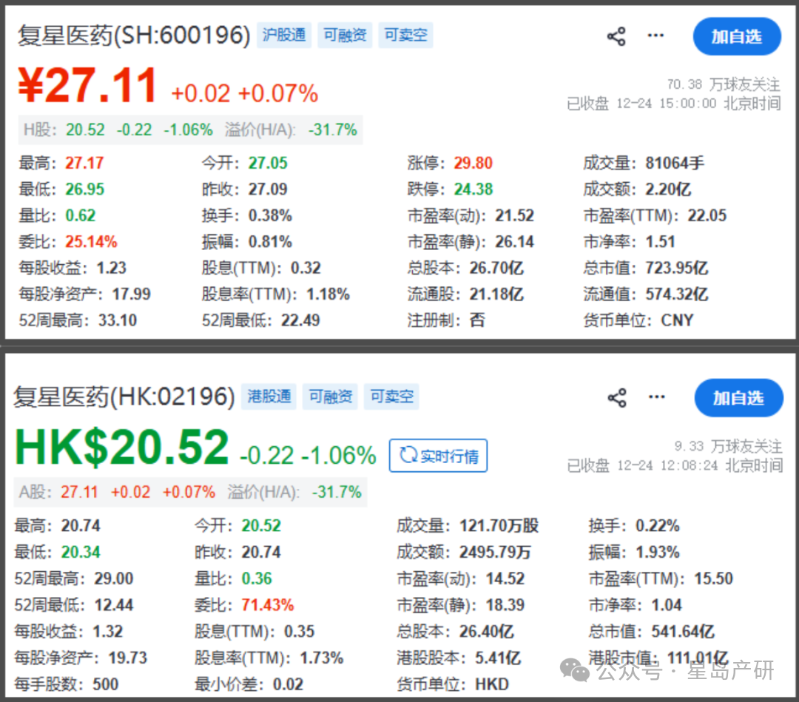Click 9.33 万球友关注 text
The image size is (799, 702).
coord(728,446)
